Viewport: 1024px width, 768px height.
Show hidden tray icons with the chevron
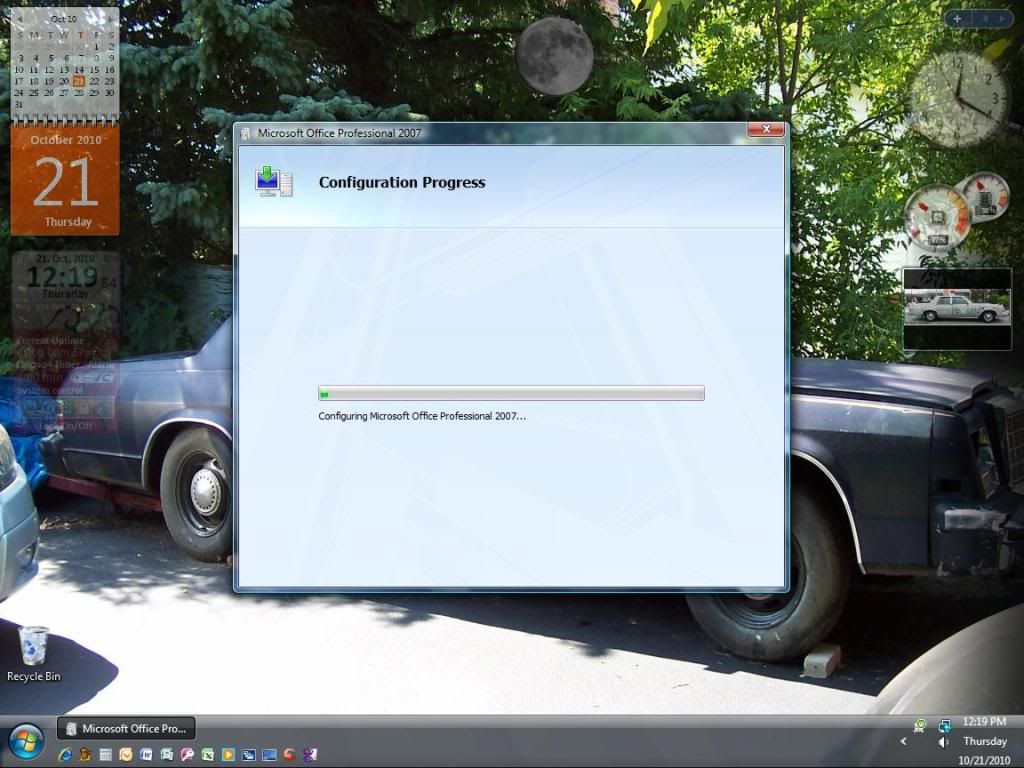(904, 741)
